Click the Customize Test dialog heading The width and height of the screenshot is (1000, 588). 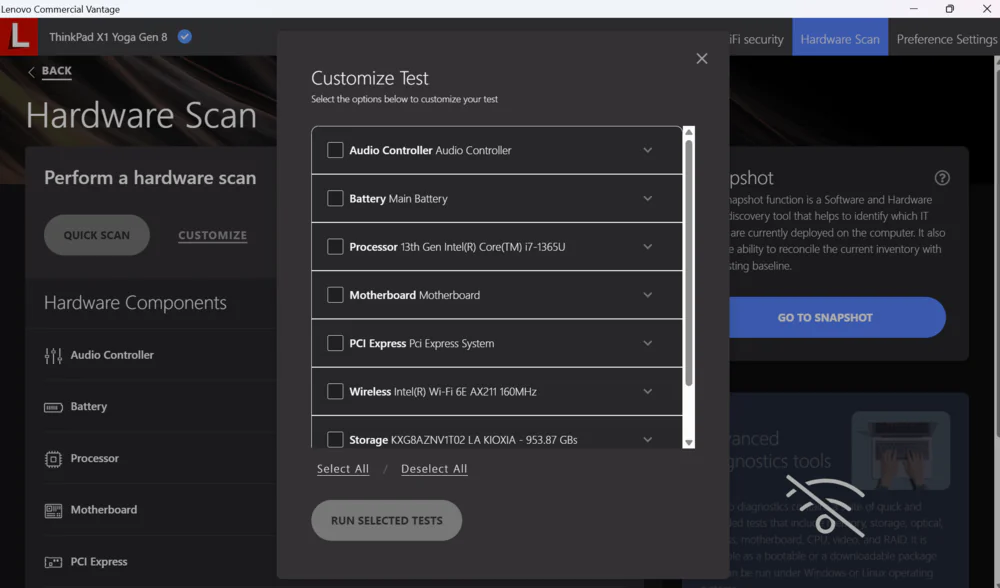tap(370, 78)
